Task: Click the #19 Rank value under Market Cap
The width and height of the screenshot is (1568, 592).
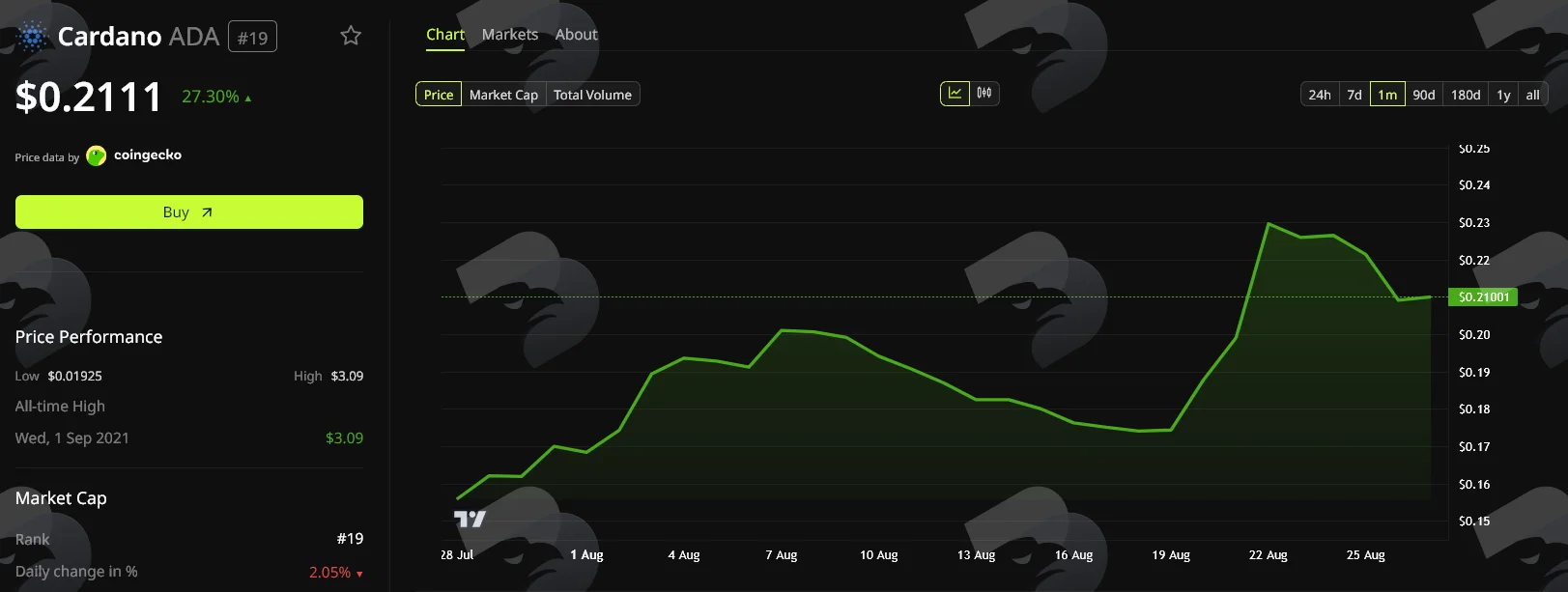Action: [x=350, y=539]
